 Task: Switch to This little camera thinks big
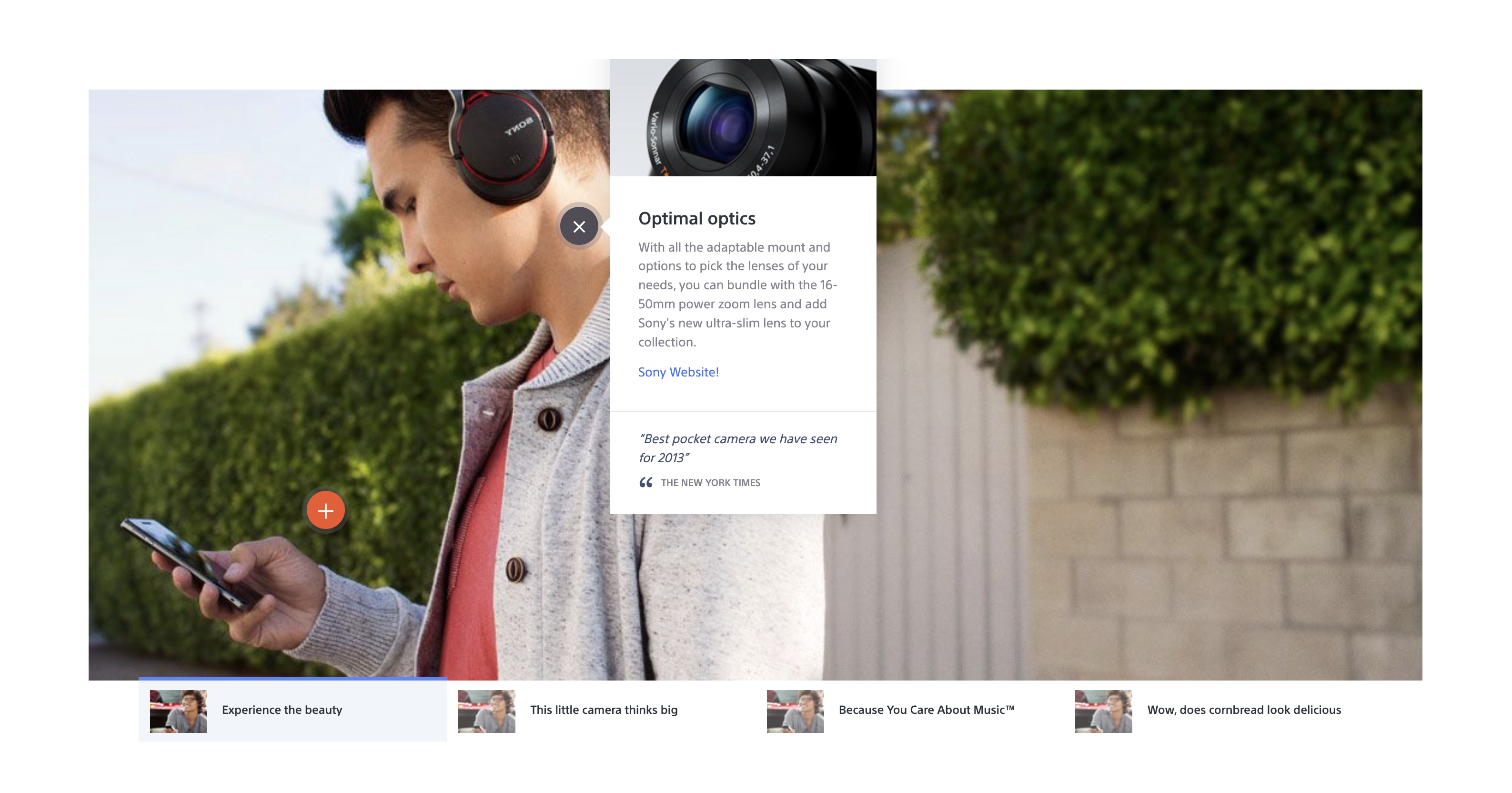pos(604,710)
